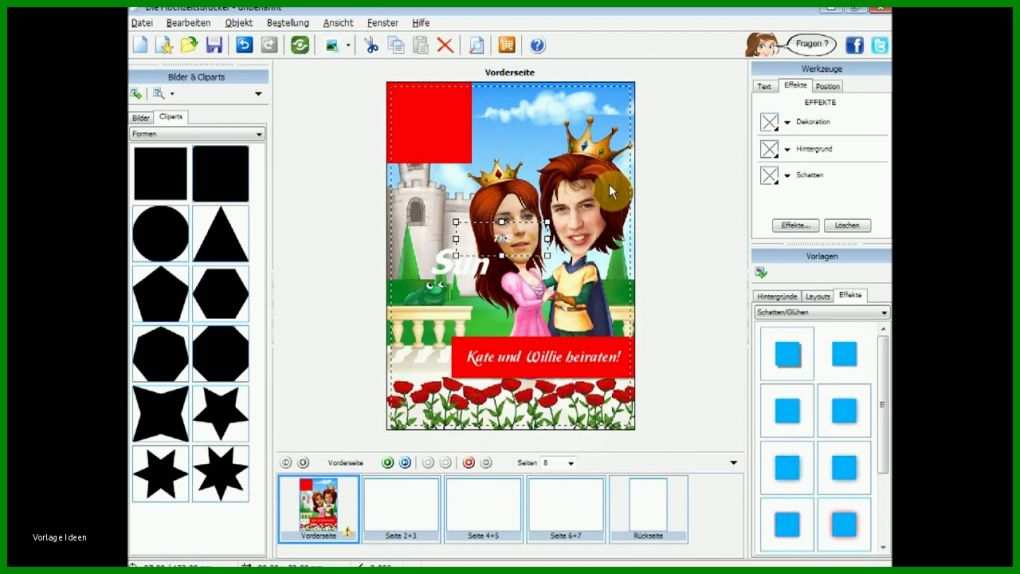Screen dimensions: 1020x574
Task: Select the hexagon shape clipart
Action: (221, 294)
